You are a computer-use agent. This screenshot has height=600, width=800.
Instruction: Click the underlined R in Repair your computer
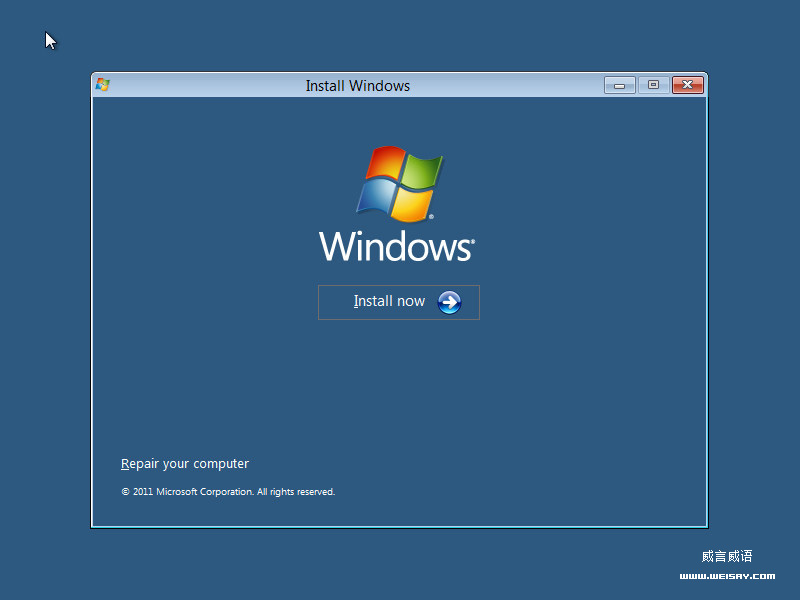[x=124, y=463]
